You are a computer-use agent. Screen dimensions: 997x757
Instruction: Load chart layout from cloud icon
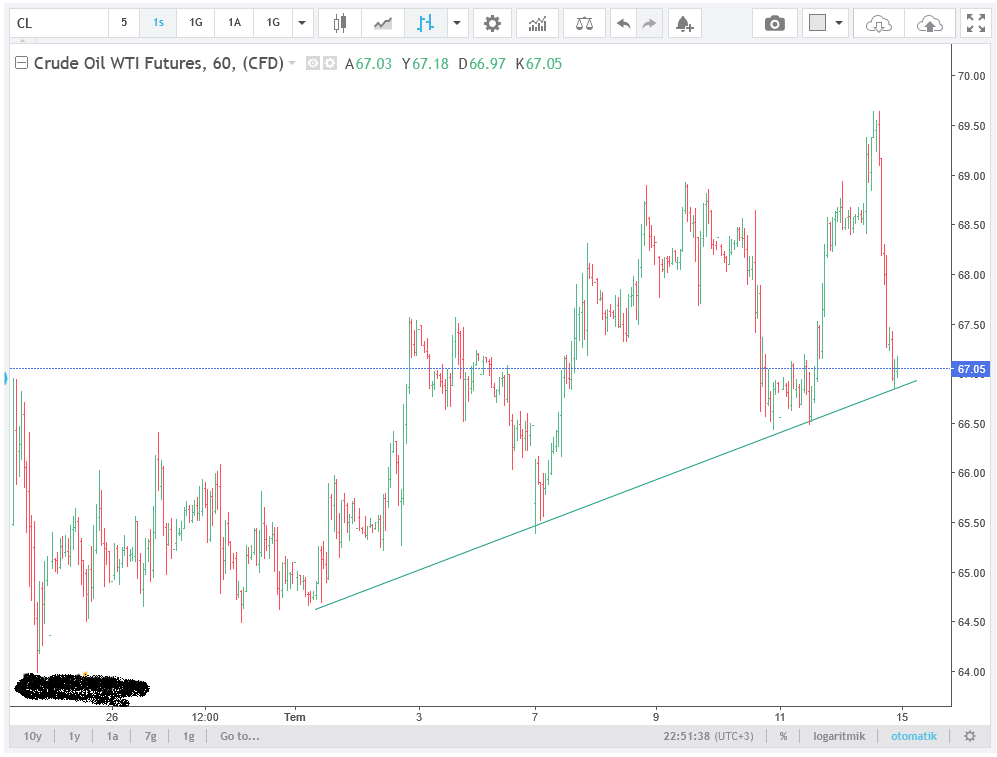[x=878, y=23]
